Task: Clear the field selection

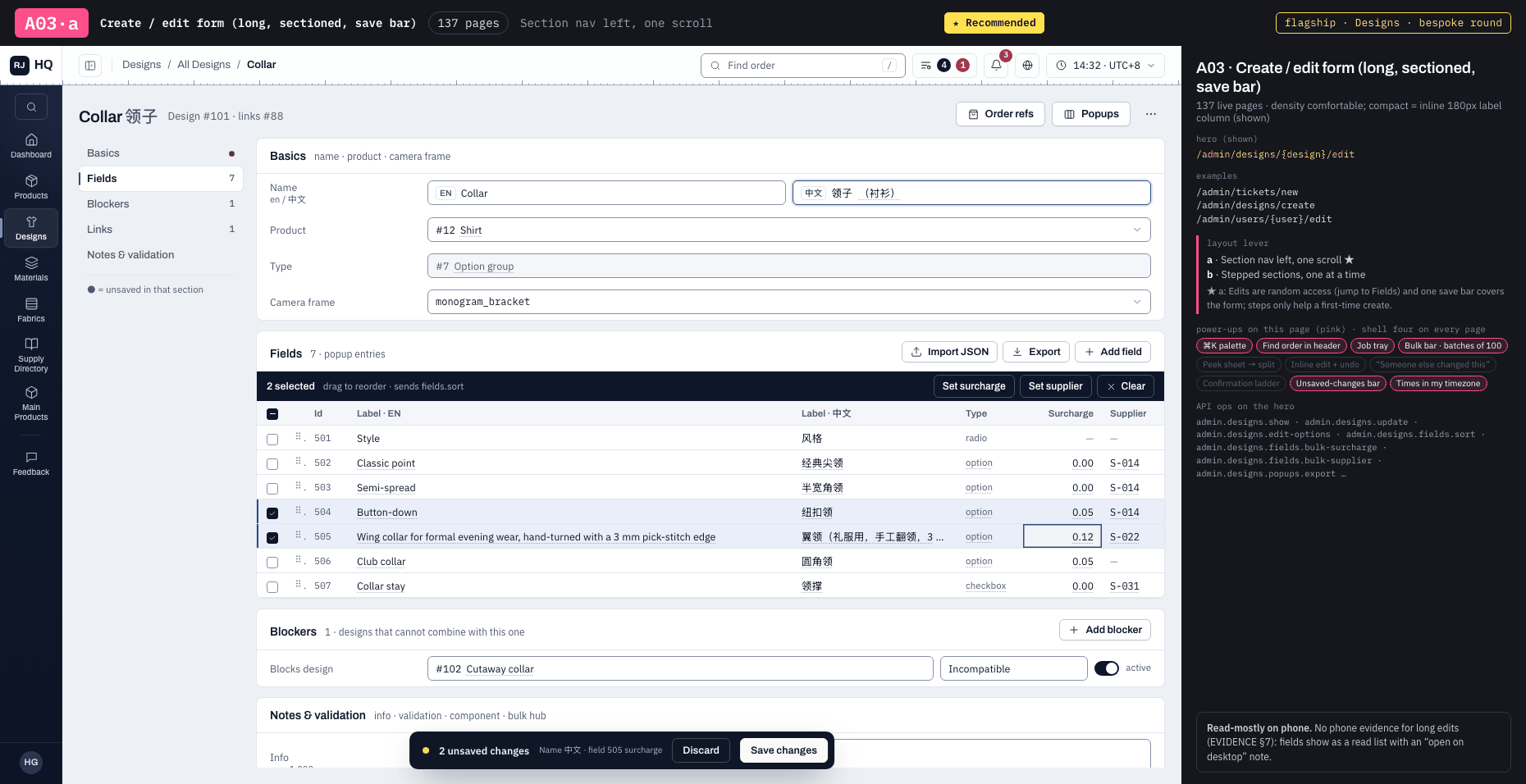Action: tap(1126, 386)
